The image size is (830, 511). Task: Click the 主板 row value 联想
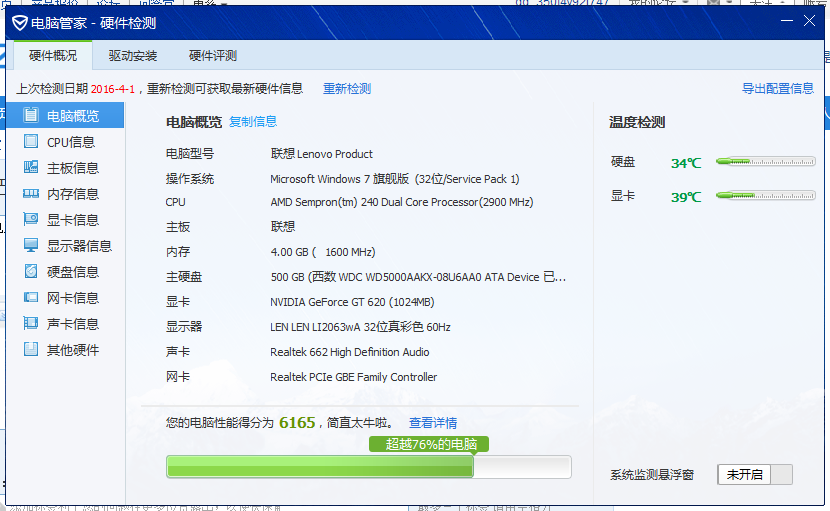pos(283,227)
